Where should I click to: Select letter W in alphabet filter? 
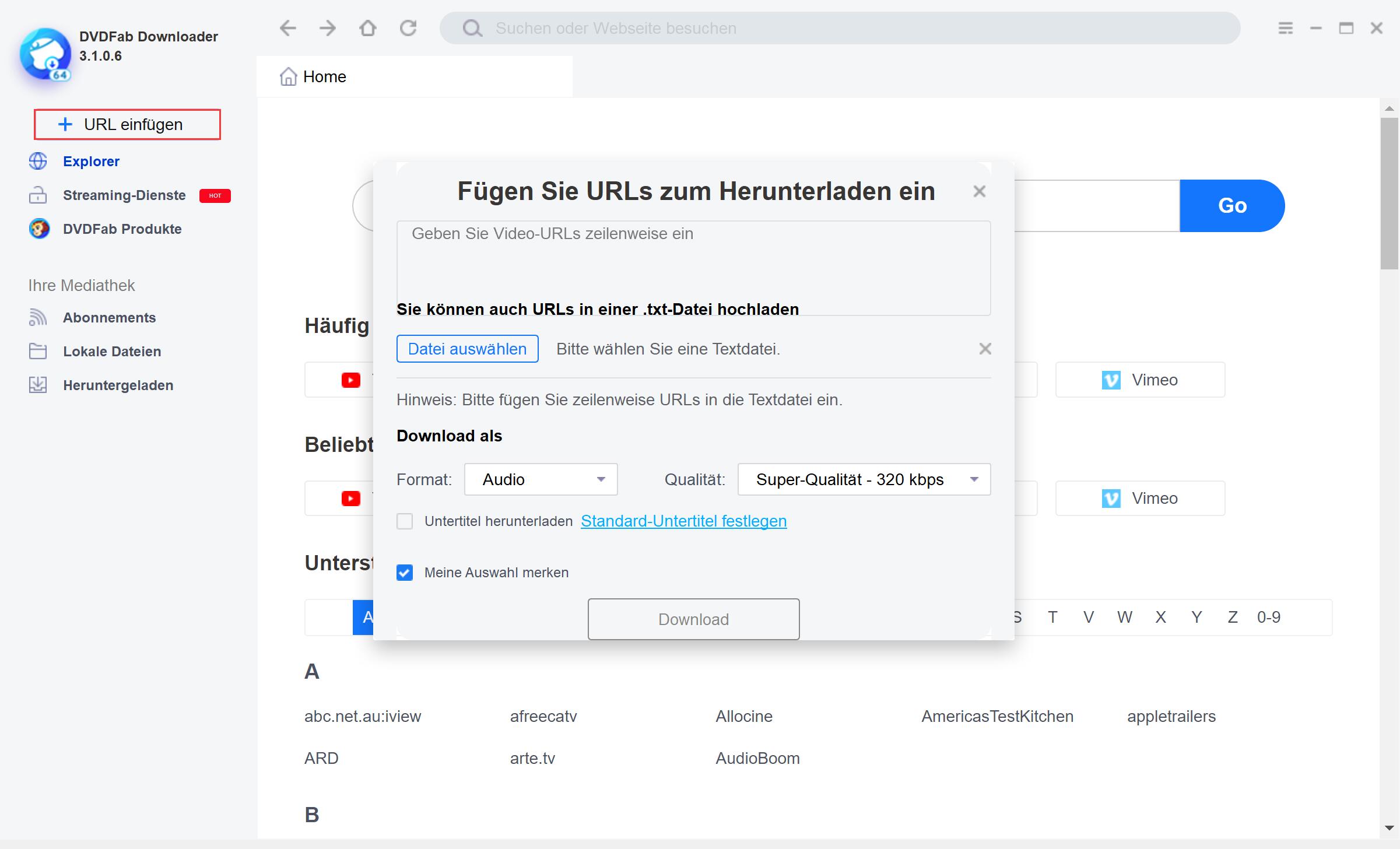pos(1125,618)
